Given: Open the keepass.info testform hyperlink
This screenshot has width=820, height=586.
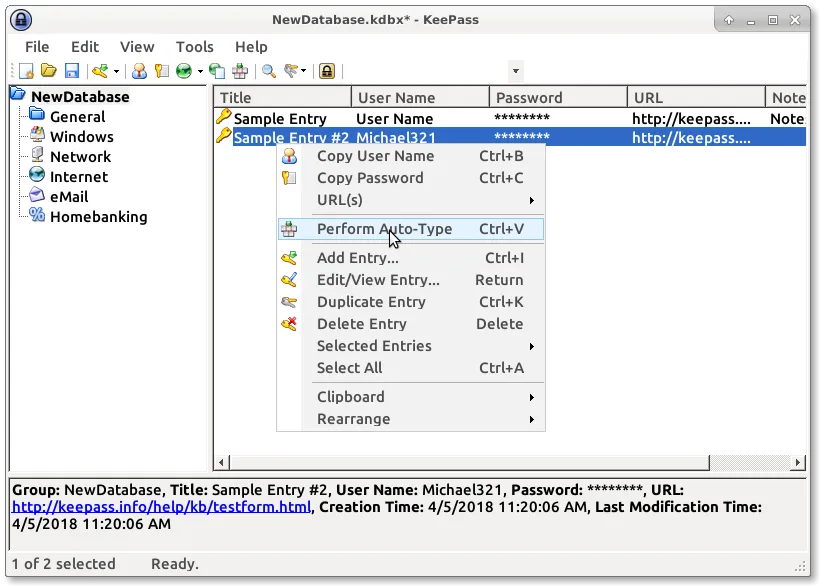Looking at the screenshot, I should (161, 507).
